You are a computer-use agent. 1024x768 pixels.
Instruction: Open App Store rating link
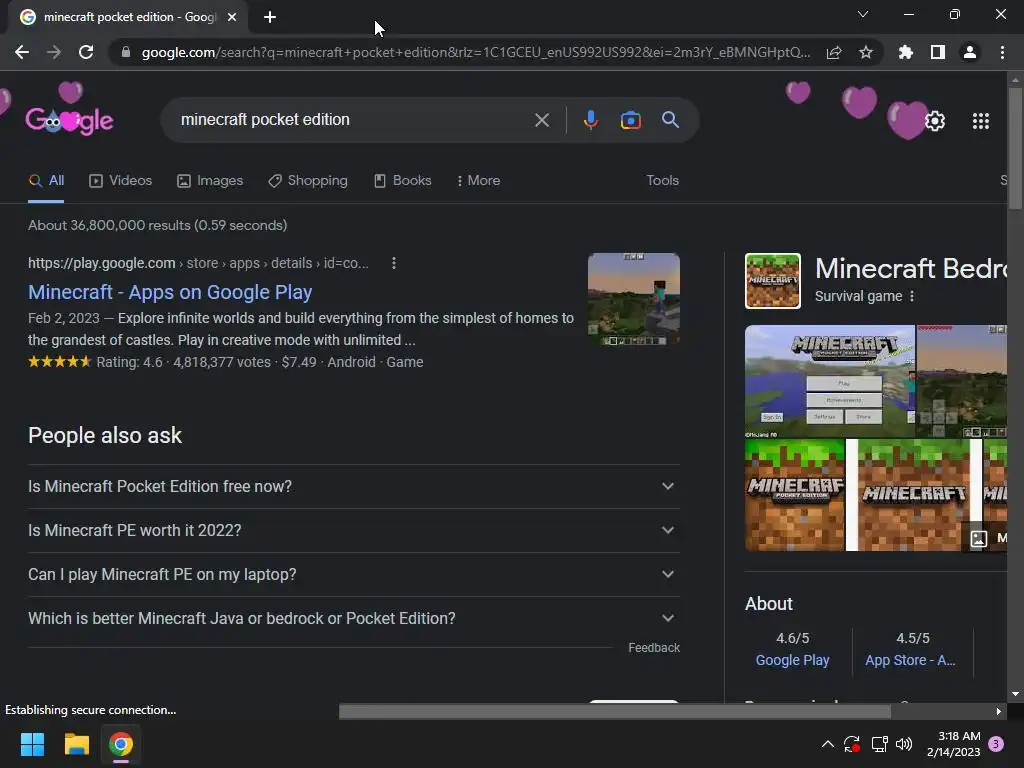(910, 660)
